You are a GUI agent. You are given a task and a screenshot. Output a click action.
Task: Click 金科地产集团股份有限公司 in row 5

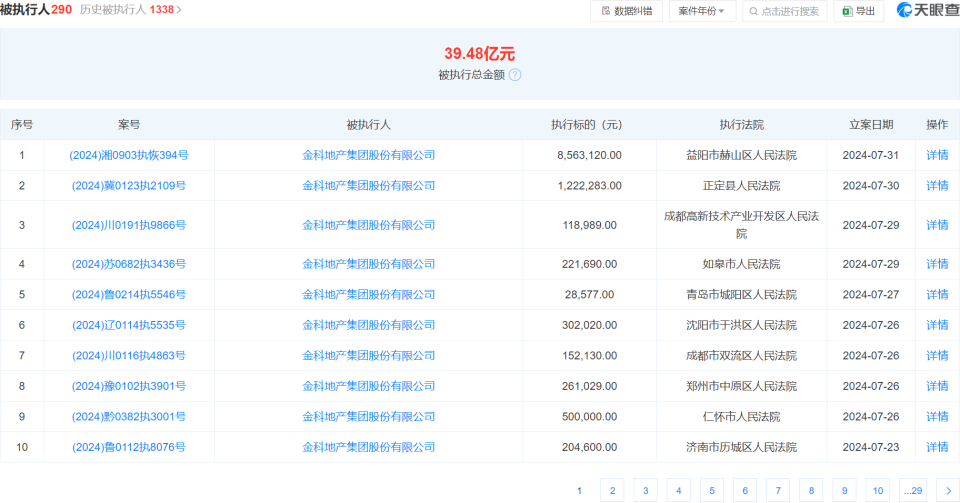coord(369,295)
